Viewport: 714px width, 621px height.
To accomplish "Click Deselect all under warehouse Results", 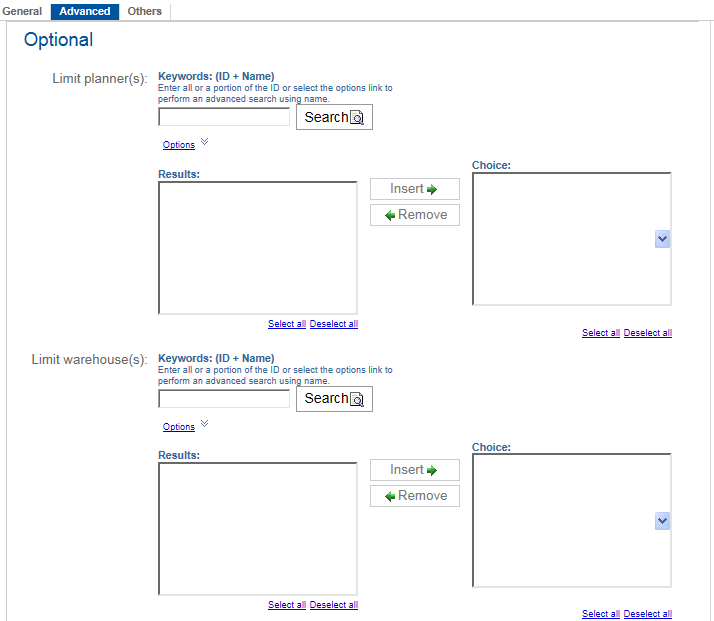I will 334,605.
